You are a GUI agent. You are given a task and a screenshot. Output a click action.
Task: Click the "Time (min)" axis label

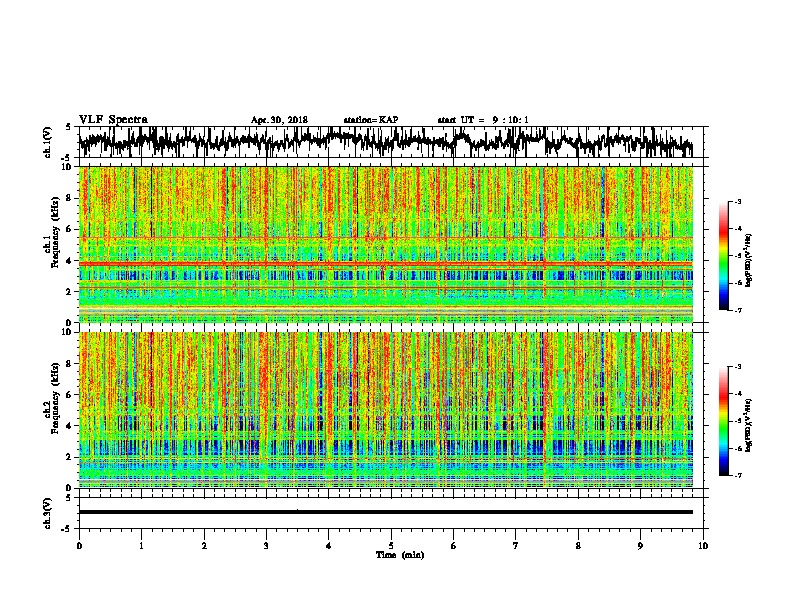tap(400, 555)
